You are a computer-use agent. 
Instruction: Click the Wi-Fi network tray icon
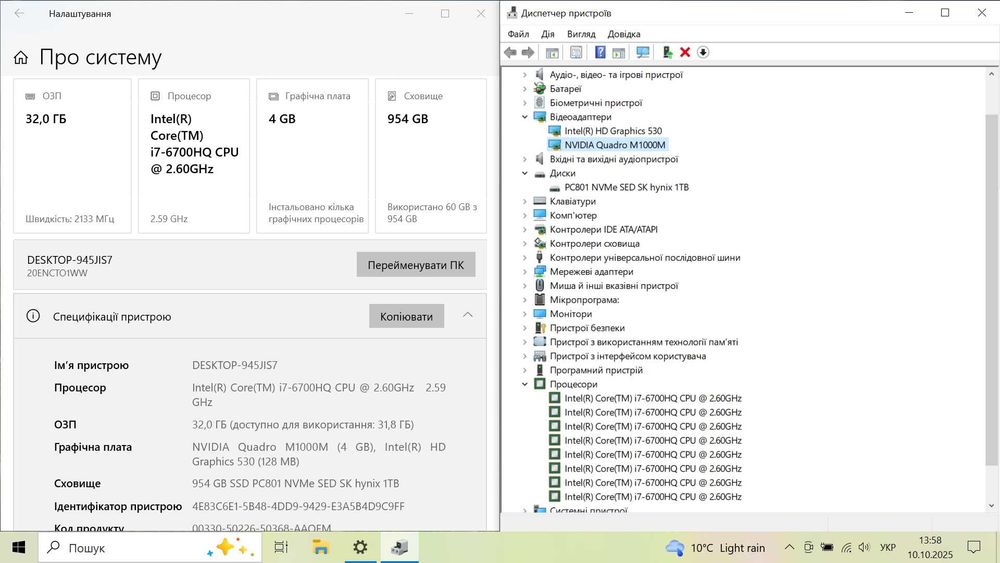pos(846,548)
